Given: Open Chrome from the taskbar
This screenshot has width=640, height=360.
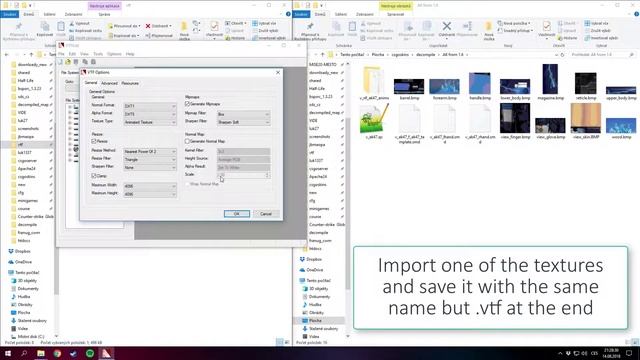Looking at the screenshot, I should (57, 353).
